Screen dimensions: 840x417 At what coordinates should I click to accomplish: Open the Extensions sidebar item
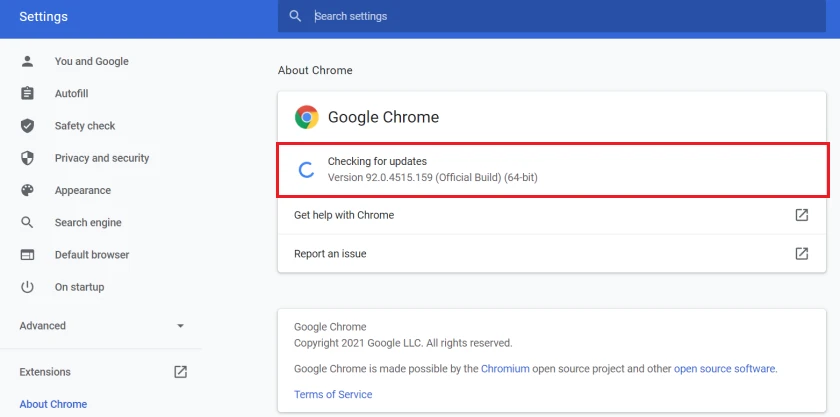(x=45, y=372)
